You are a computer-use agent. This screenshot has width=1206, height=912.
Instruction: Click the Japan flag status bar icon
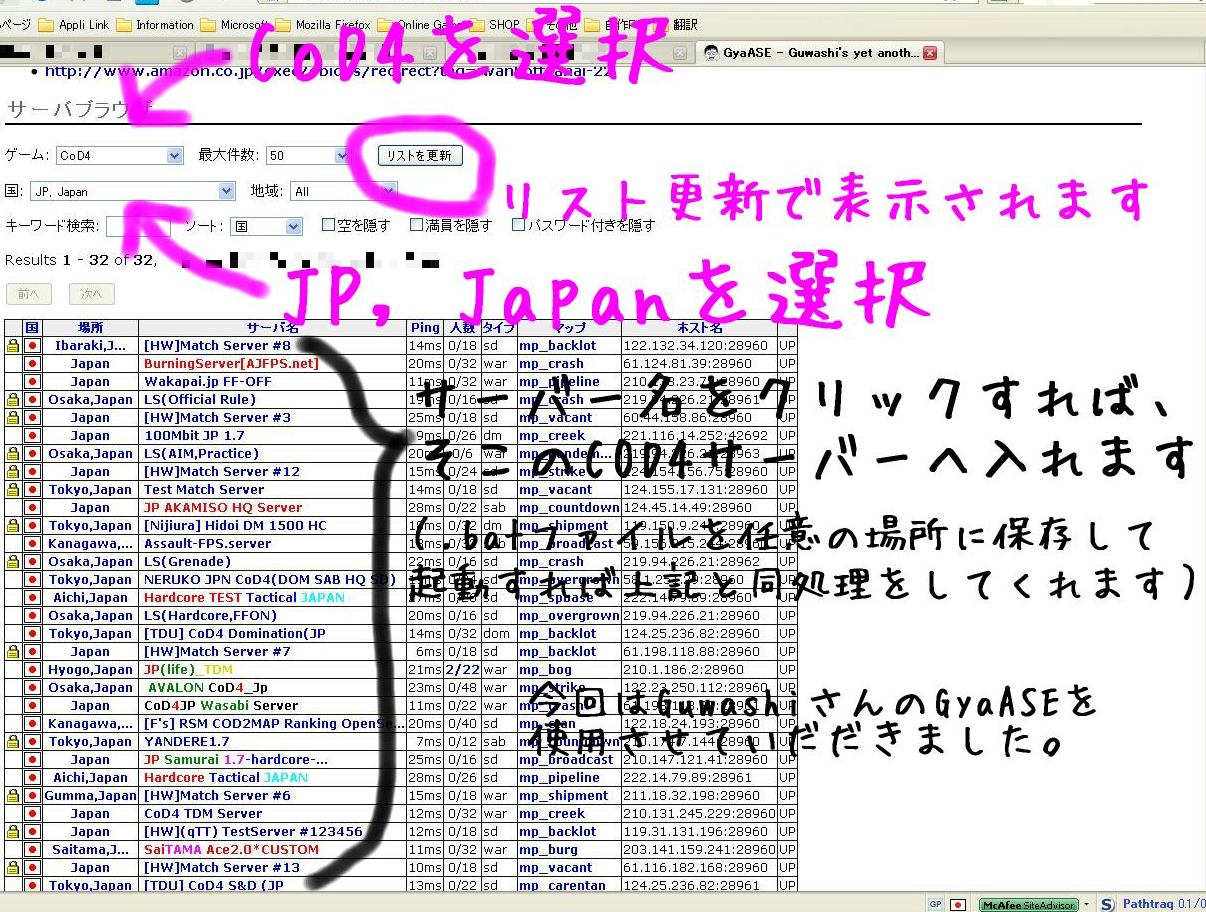(x=958, y=904)
